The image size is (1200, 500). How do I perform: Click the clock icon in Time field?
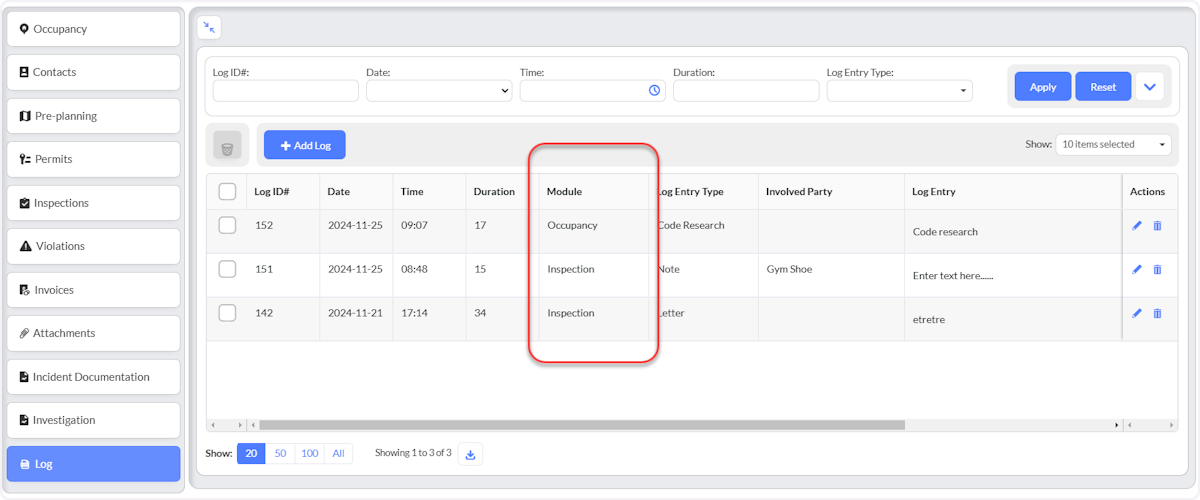(655, 90)
